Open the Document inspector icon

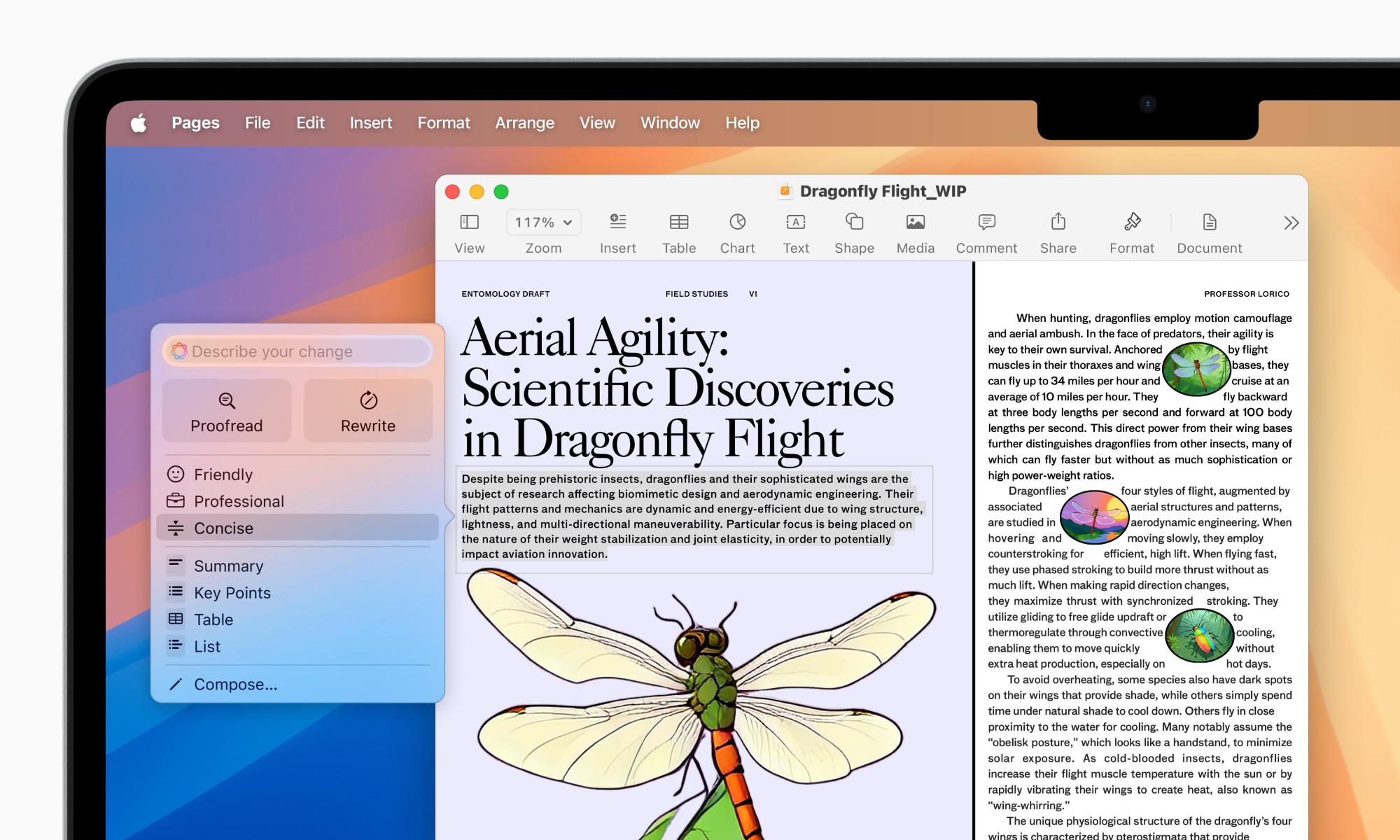[x=1209, y=222]
